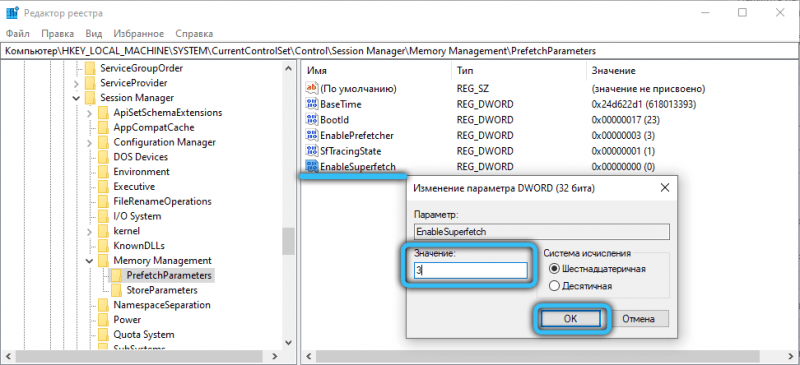Select the Power tree item
This screenshot has width=800, height=365.
click(127, 320)
